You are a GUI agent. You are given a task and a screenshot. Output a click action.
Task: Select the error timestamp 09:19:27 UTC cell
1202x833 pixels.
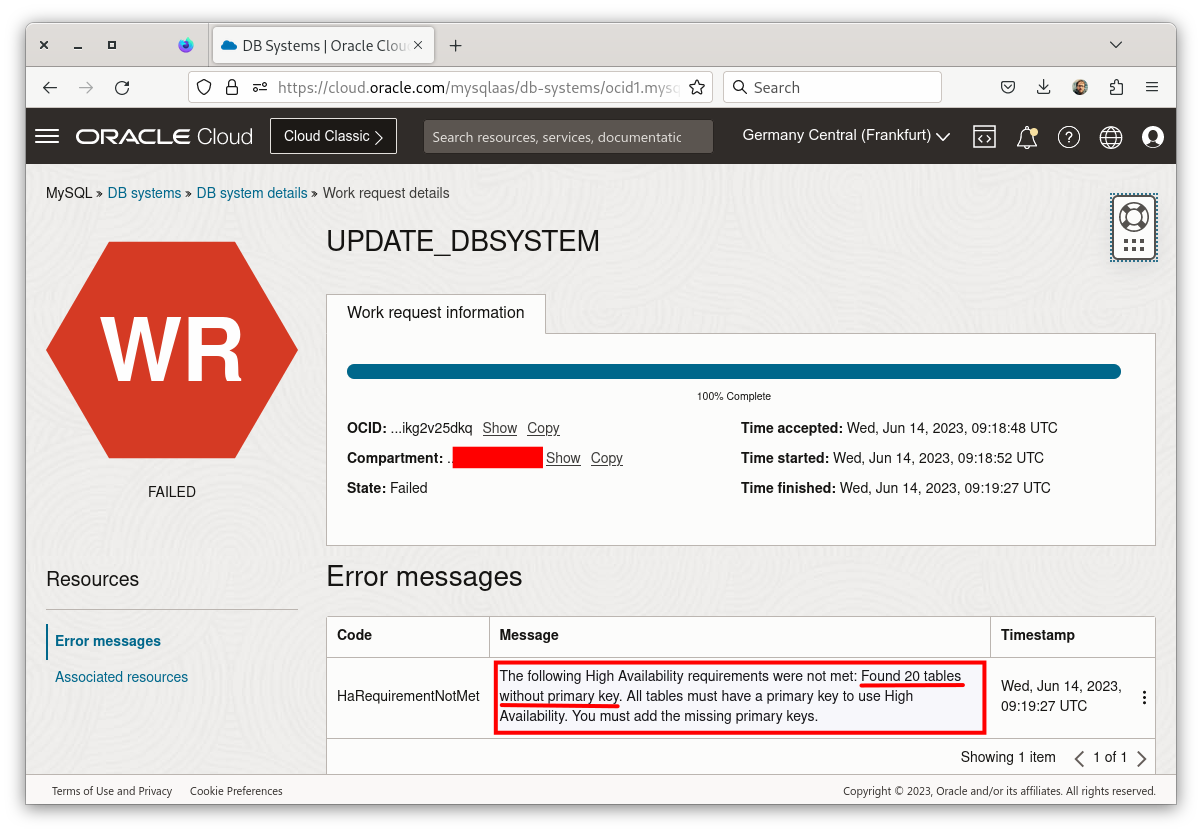[x=1060, y=696]
